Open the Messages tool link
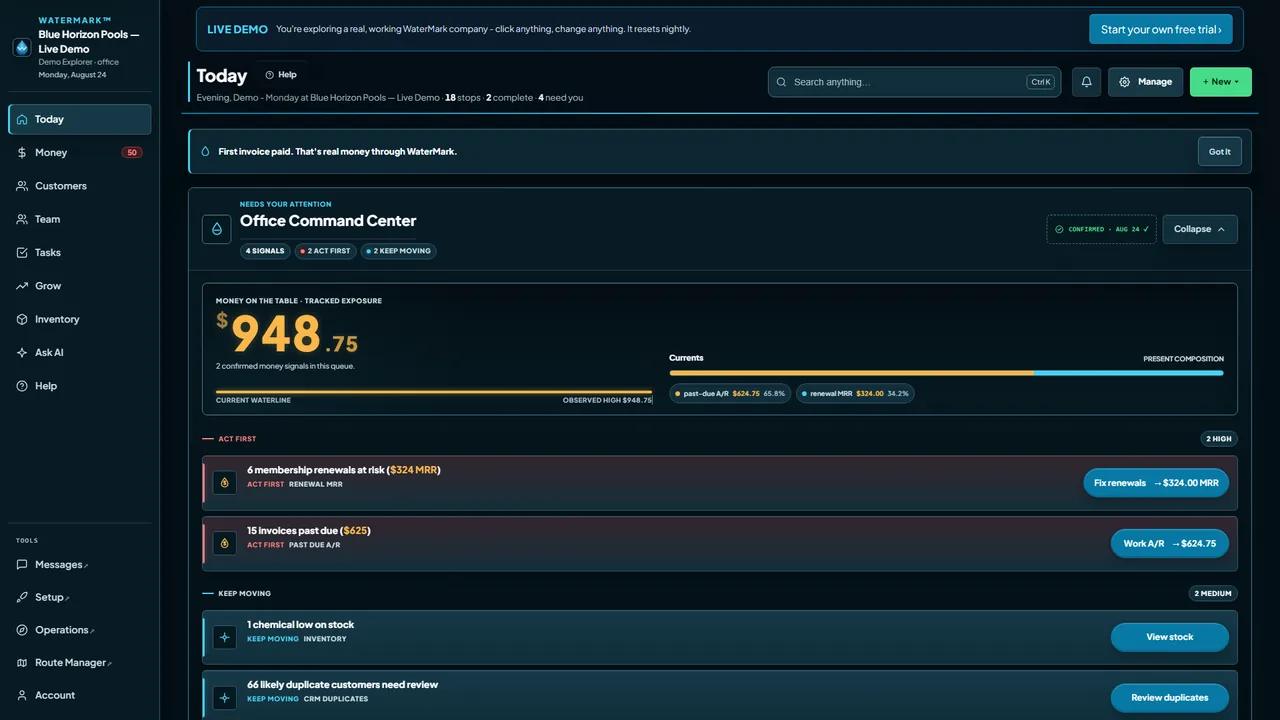The height and width of the screenshot is (720, 1280). click(x=80, y=565)
